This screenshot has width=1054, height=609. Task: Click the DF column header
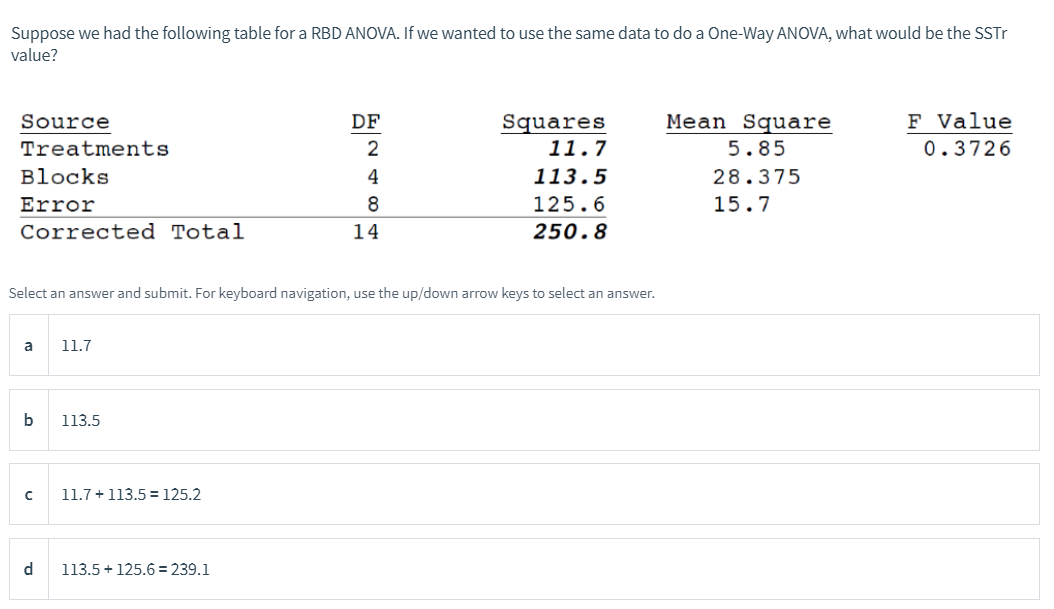pos(364,120)
